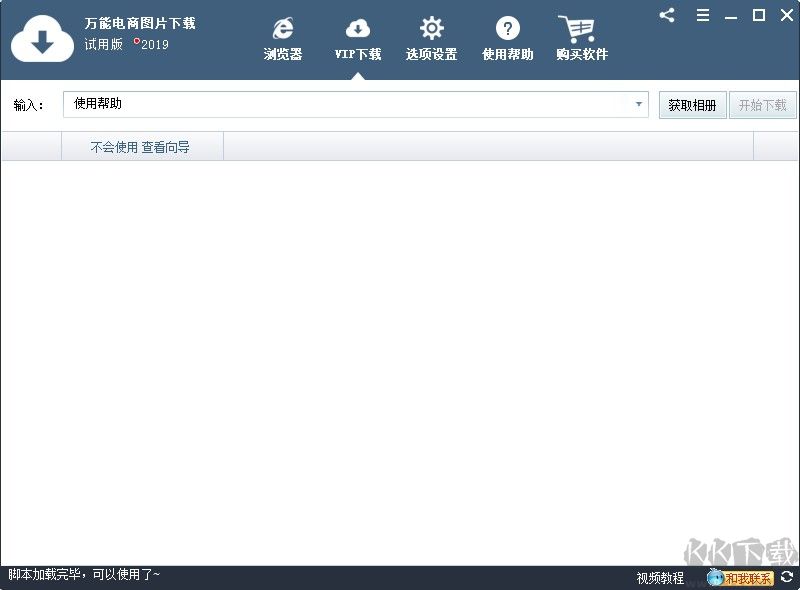
Task: Click the 和我联系 contact label
Action: click(748, 577)
